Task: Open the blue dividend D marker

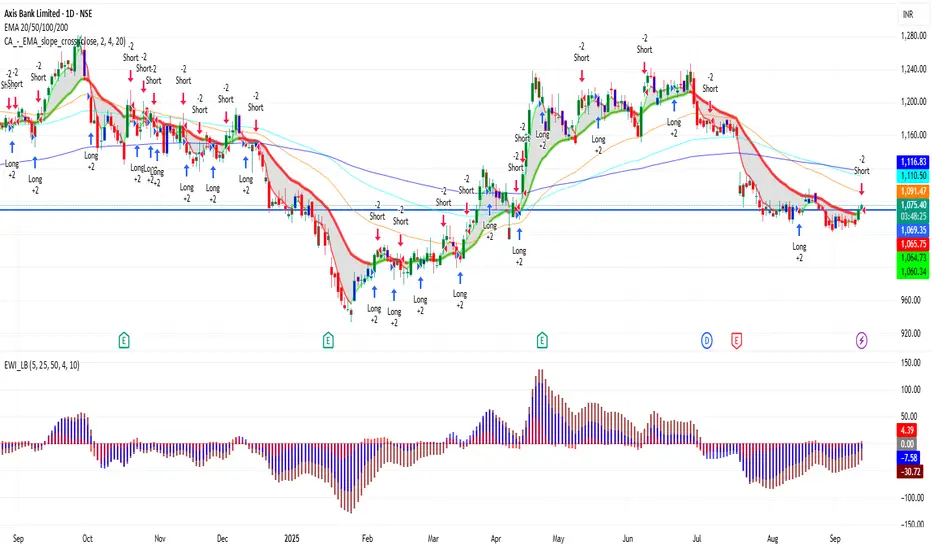Action: [x=707, y=341]
